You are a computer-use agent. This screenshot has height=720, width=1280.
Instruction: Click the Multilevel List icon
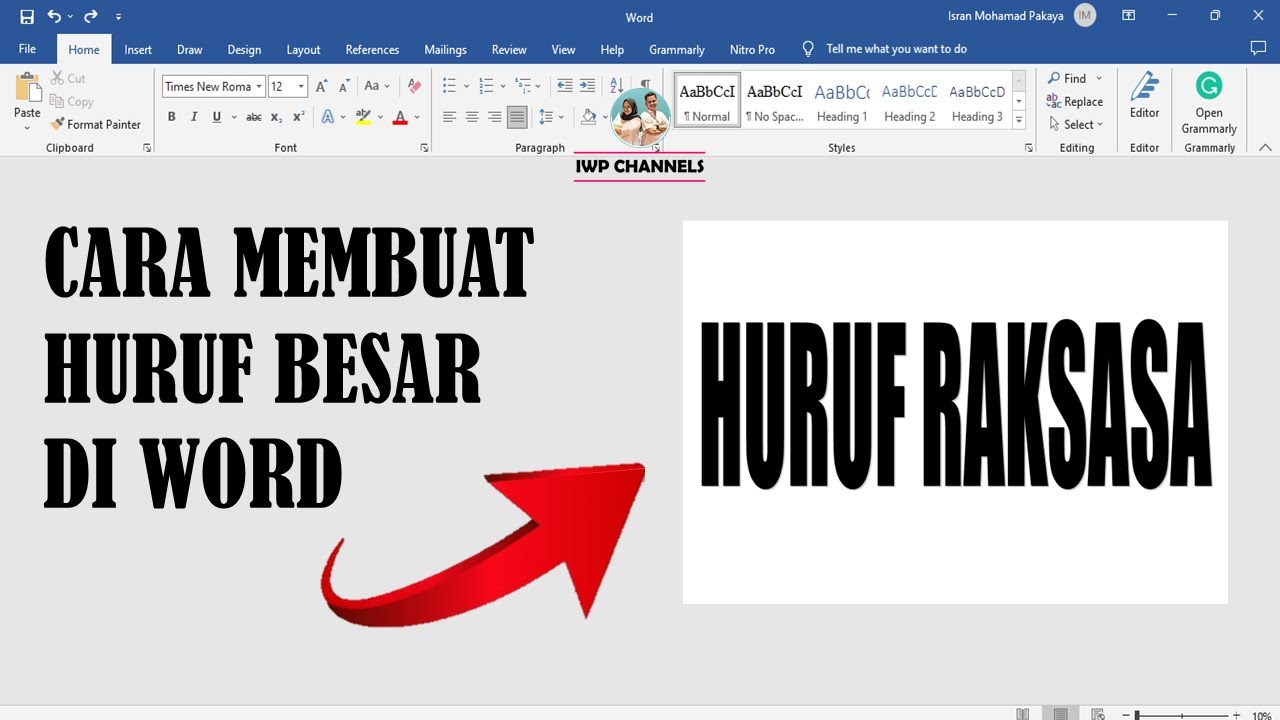pos(523,86)
